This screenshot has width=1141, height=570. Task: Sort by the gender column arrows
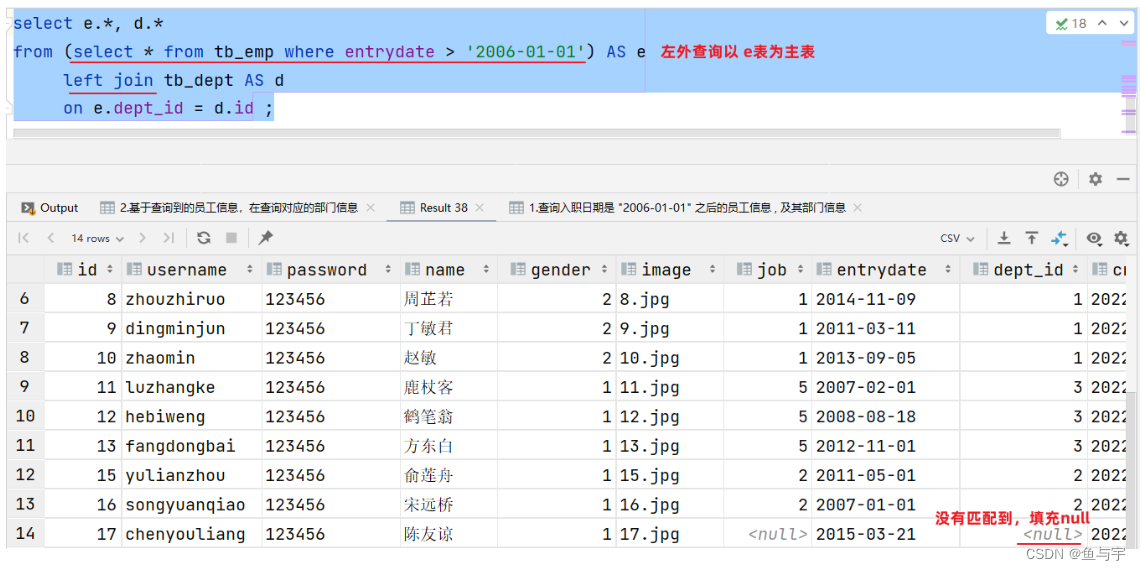tap(605, 270)
